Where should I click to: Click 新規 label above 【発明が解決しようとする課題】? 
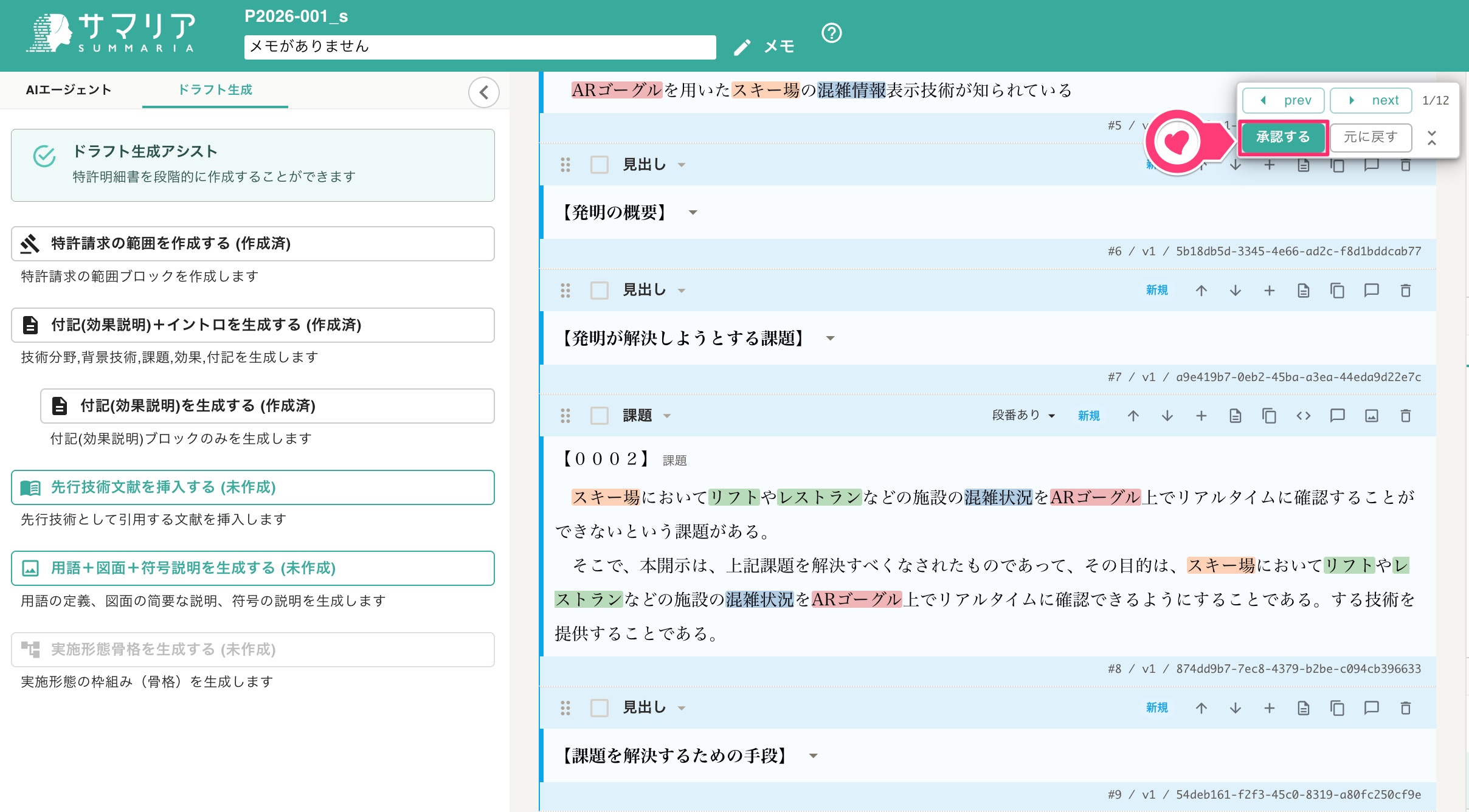coord(1157,291)
